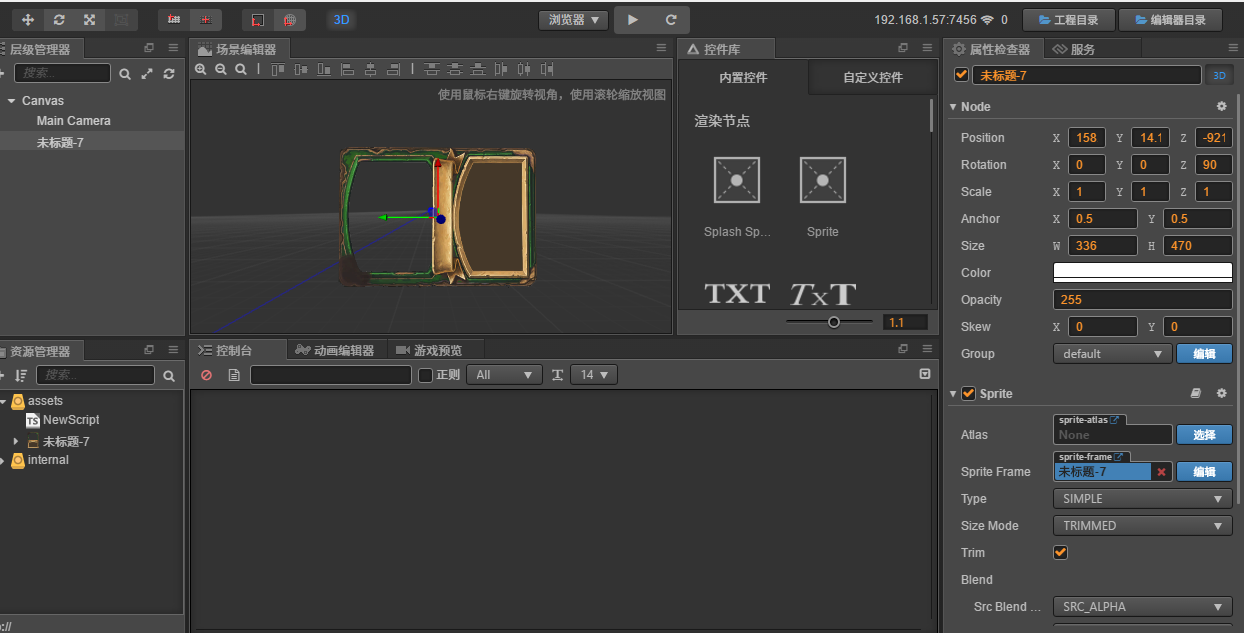Click the refresh preview icon
The width and height of the screenshot is (1244, 633).
coord(670,19)
